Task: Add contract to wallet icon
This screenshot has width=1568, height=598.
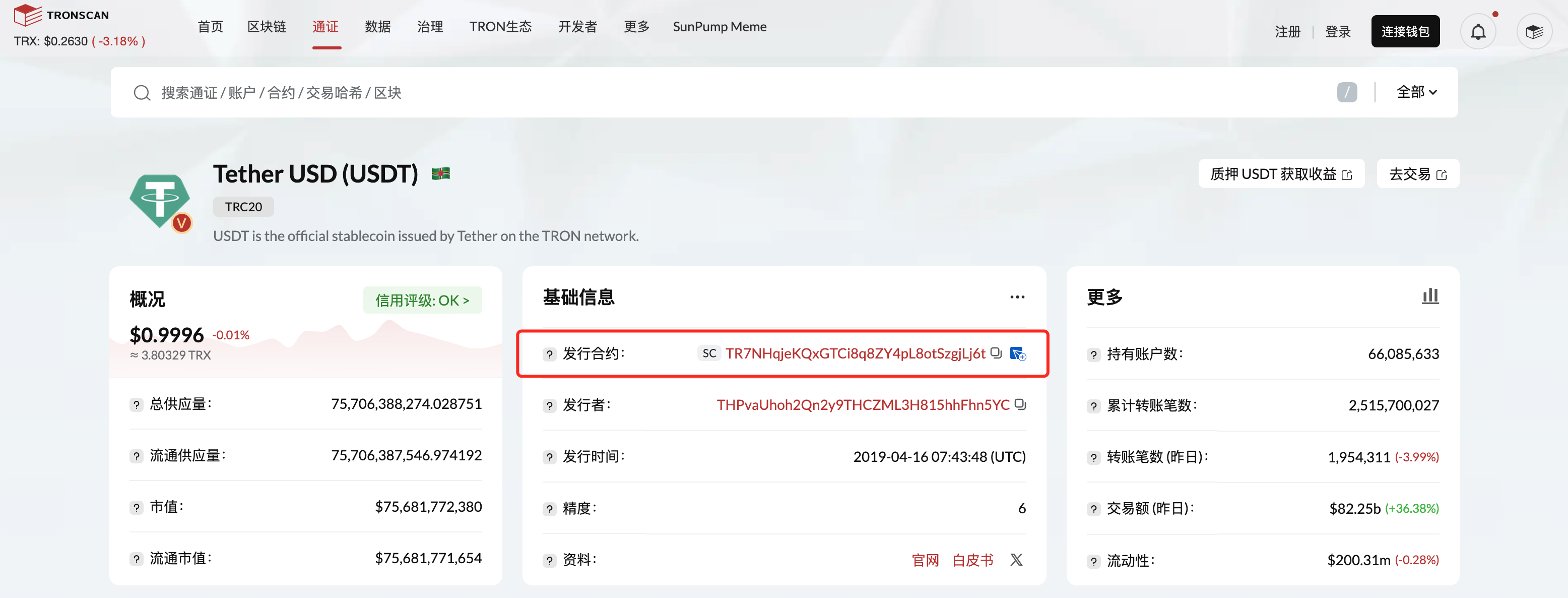Action: (1018, 354)
